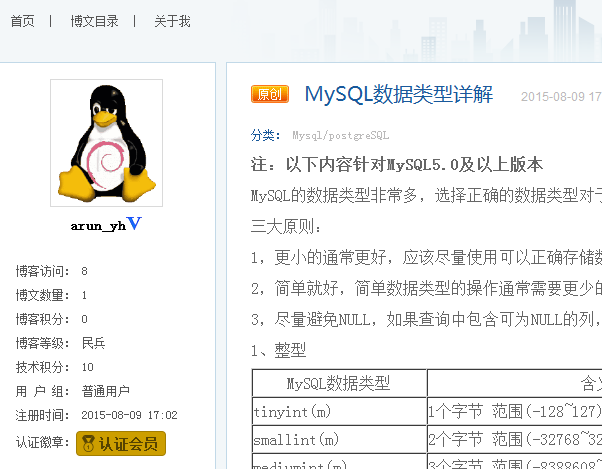Screen dimensions: 602x469
Task: Click the orange 原创 badge
Action: (x=270, y=94)
